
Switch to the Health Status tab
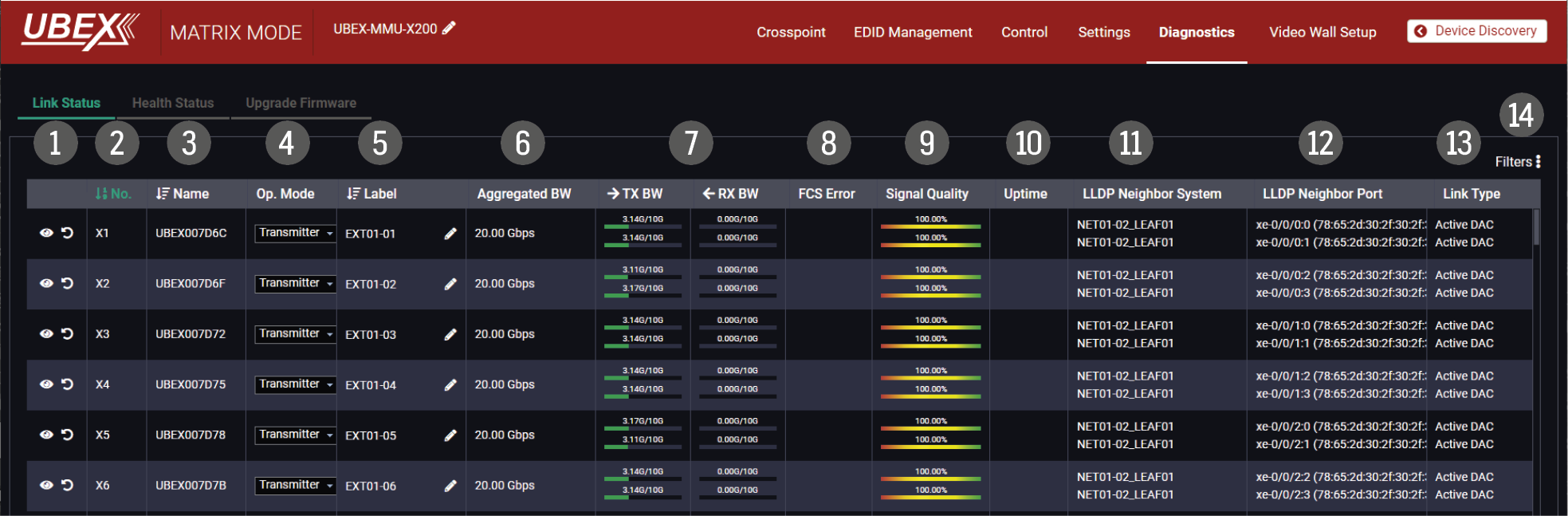click(173, 103)
